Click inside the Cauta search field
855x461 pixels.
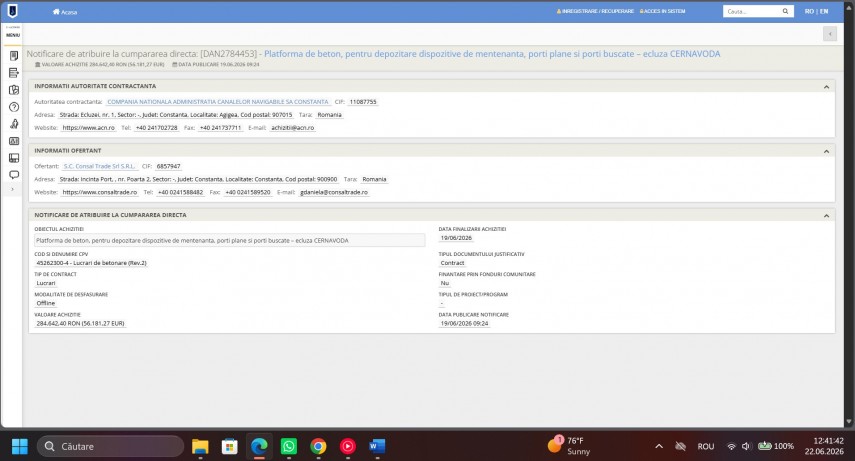click(x=751, y=11)
